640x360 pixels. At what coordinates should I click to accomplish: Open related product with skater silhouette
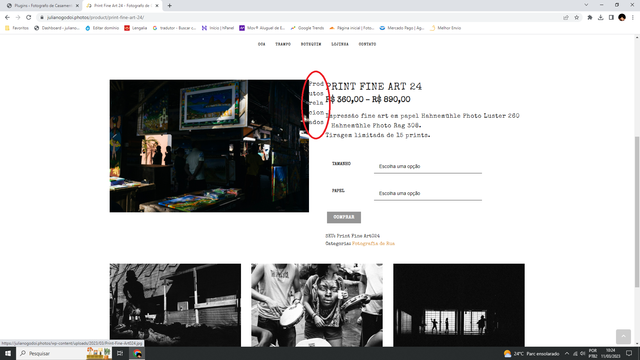pyautogui.click(x=175, y=305)
